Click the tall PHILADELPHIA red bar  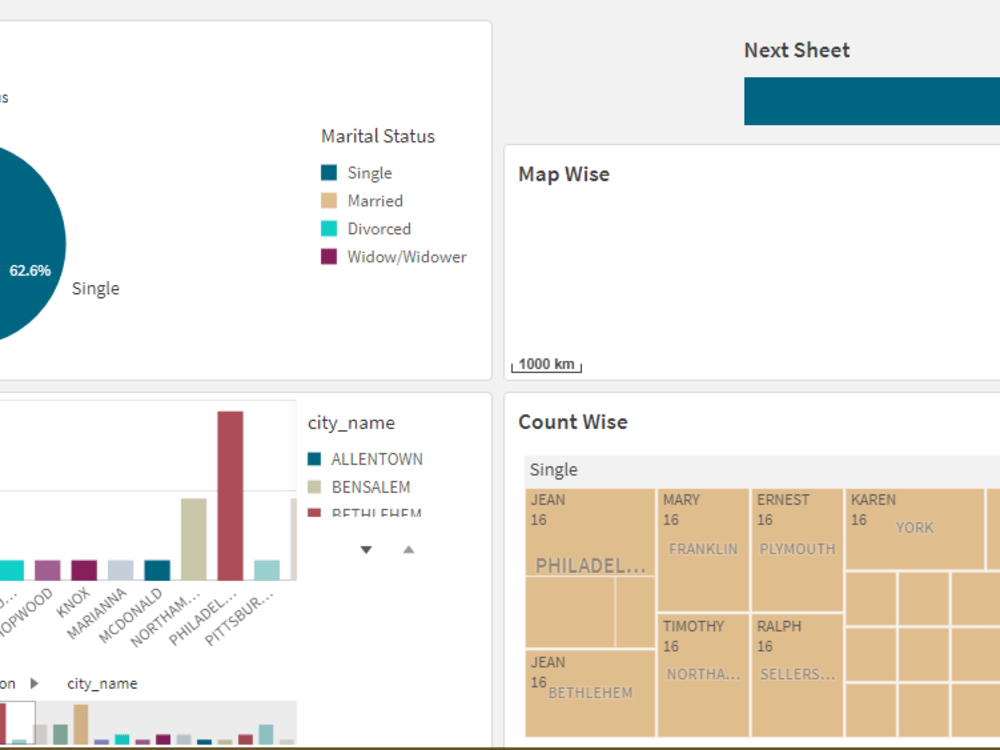click(x=230, y=496)
